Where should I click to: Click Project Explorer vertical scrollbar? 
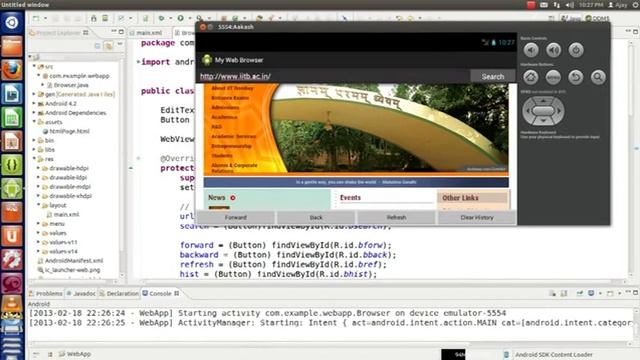[122, 167]
